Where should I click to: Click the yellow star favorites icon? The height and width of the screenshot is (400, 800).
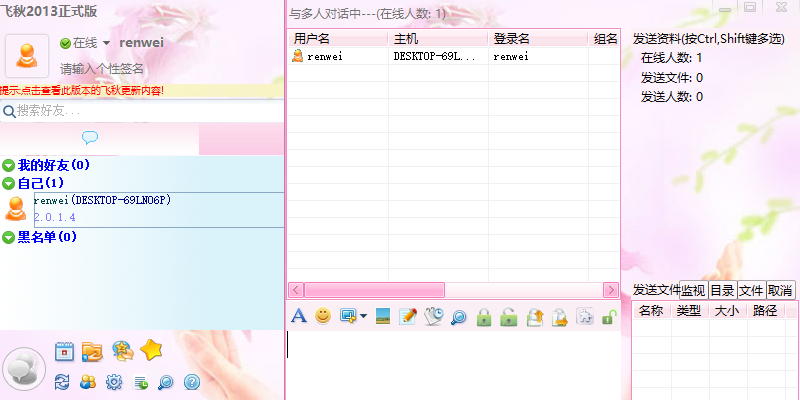pos(151,350)
